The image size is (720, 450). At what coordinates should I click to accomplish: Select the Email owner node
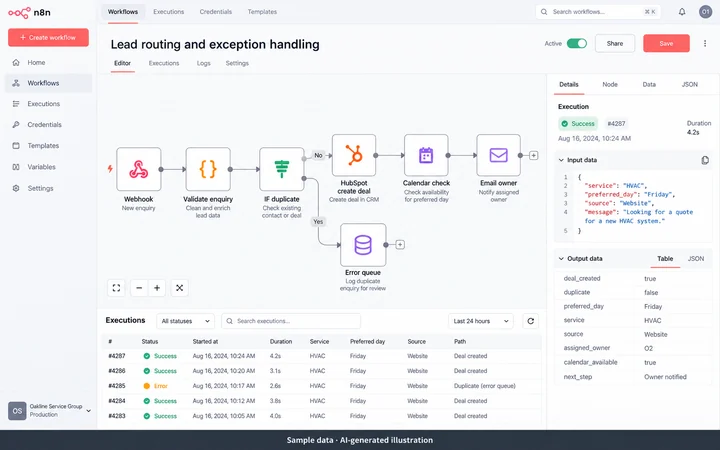pos(499,155)
